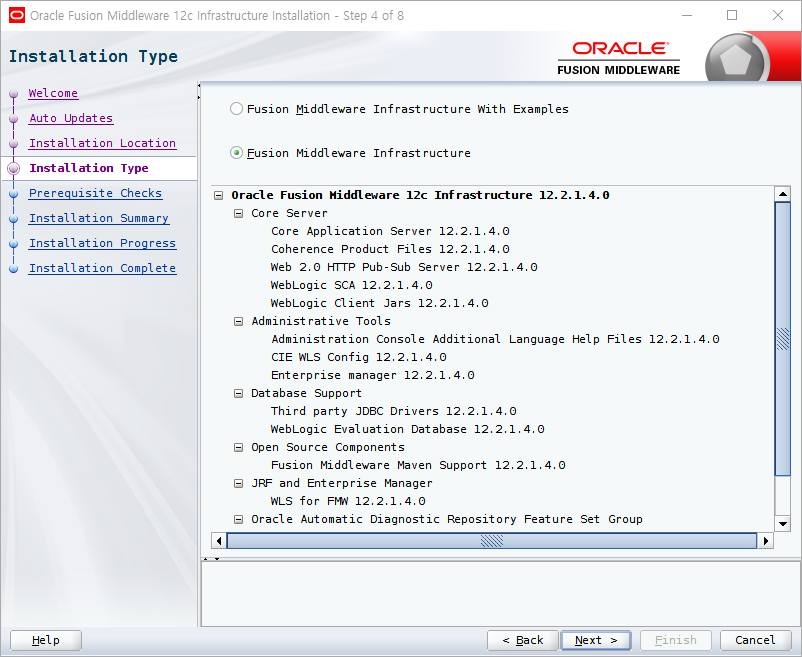
Task: Click the vertical scrollbar down arrow
Action: (783, 524)
